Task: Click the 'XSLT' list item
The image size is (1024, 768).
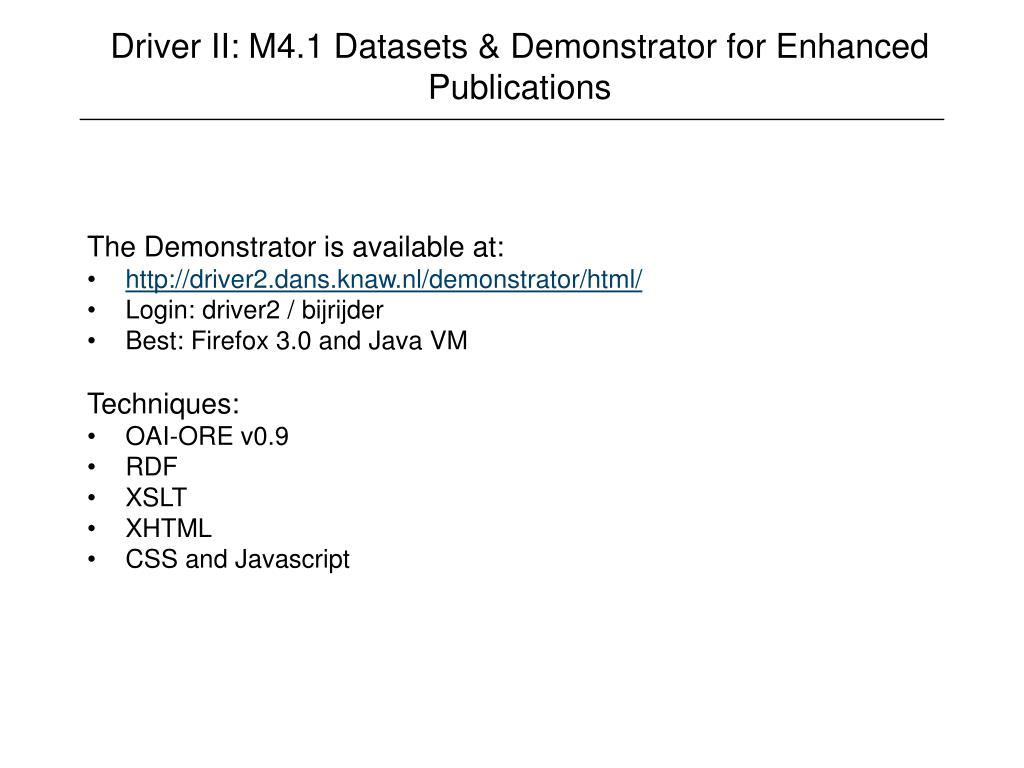Action: tap(156, 498)
